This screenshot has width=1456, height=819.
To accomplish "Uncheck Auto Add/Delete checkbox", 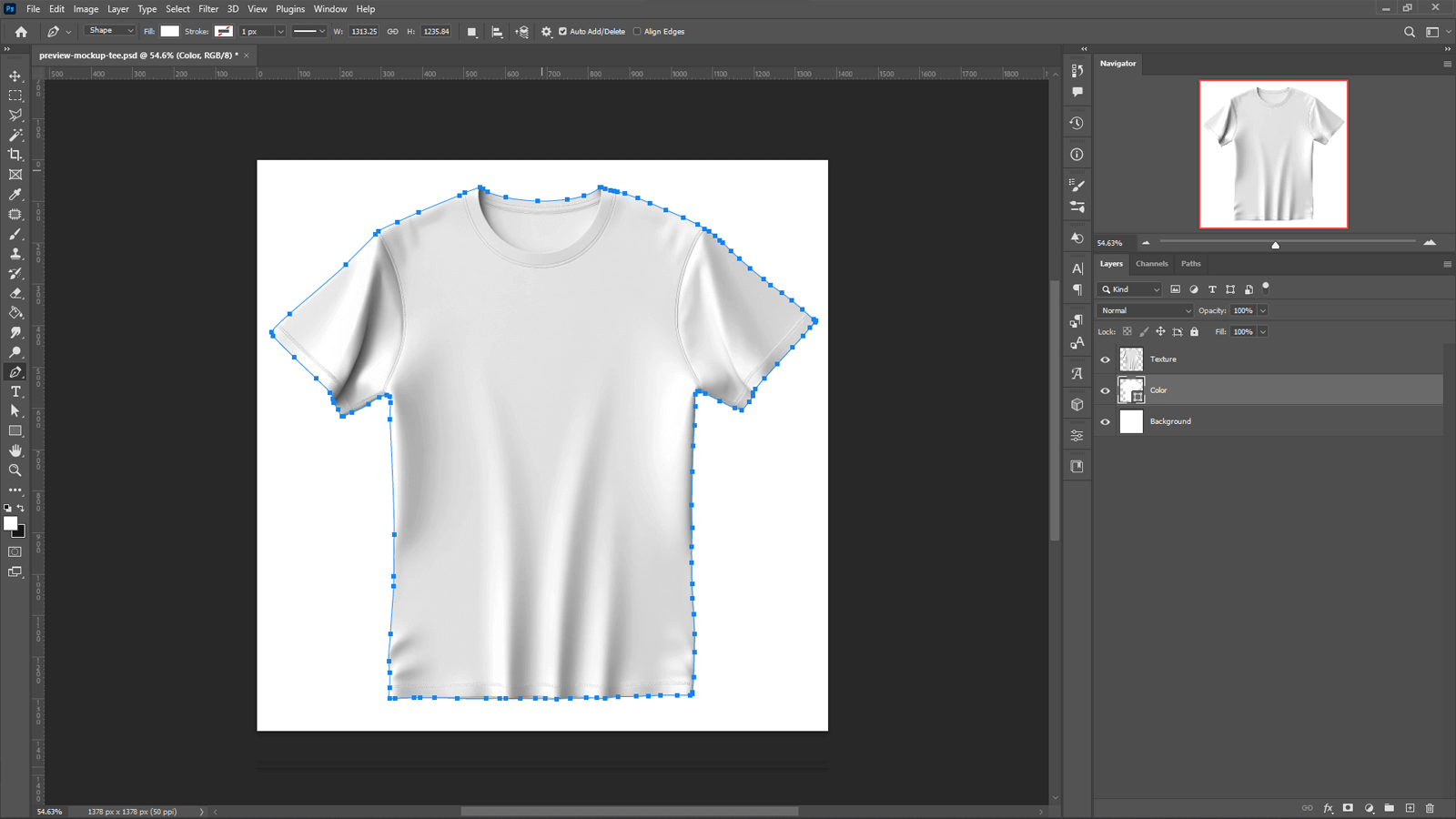I will [x=563, y=32].
